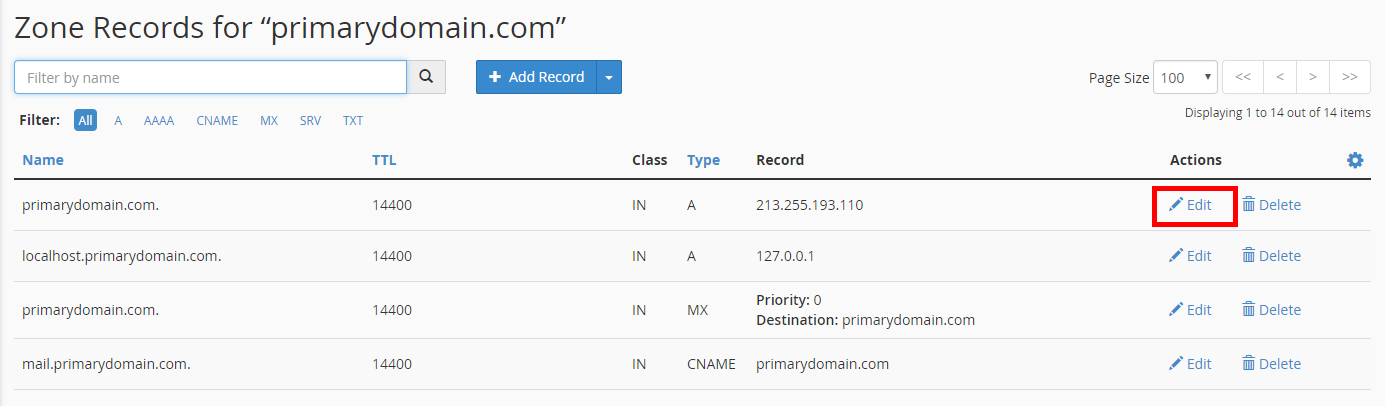
Task: Focus the Filter by name field
Action: point(210,77)
